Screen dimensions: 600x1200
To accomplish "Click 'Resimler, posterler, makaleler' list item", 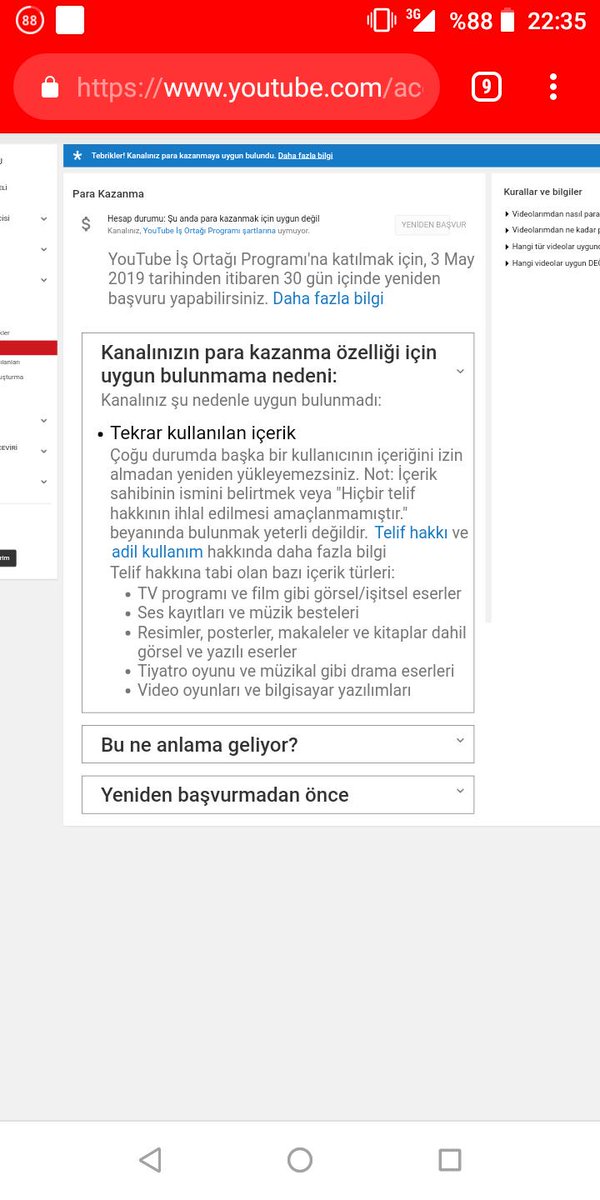I will 301,641.
